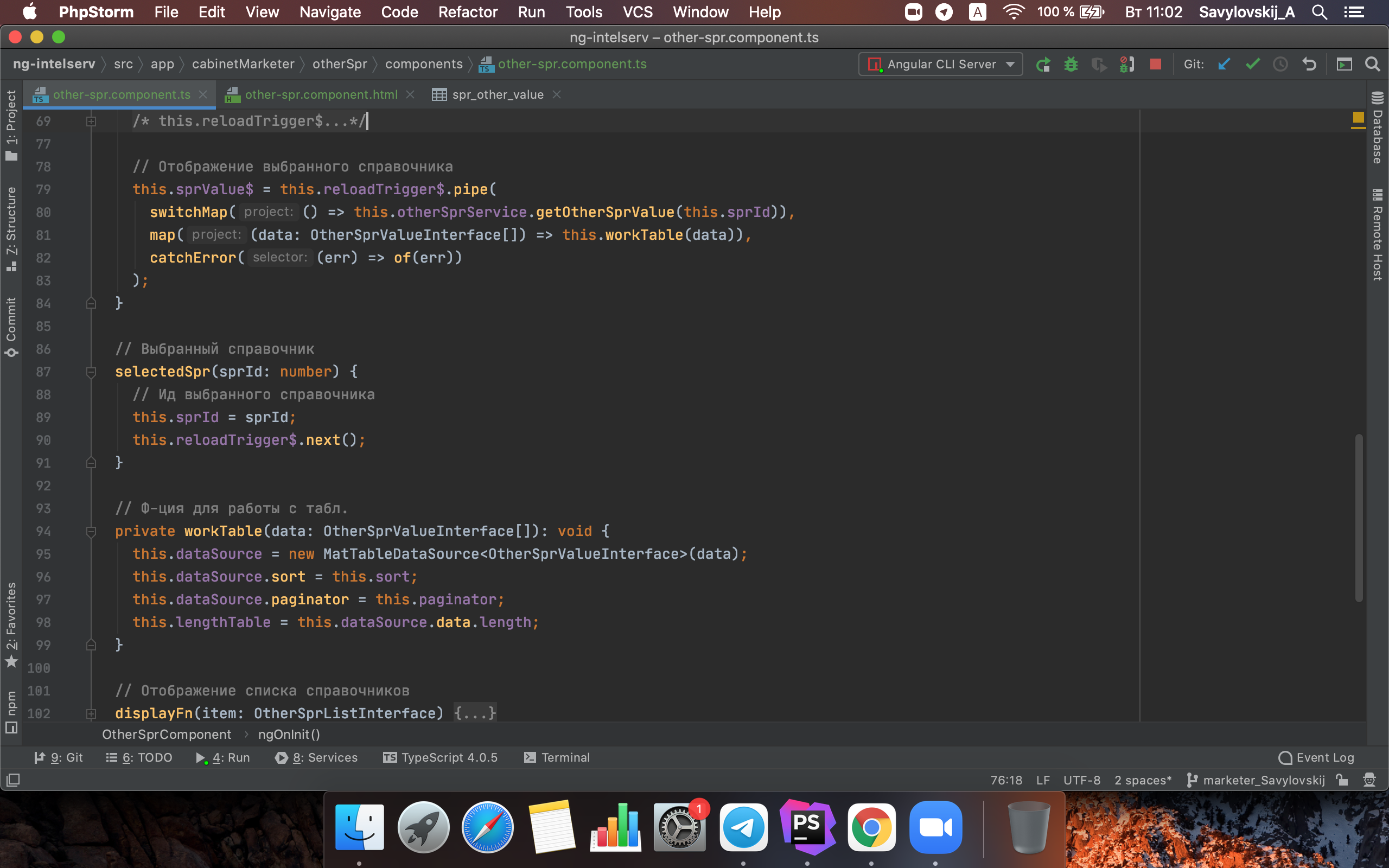Open the Terminal tool window

coord(557,757)
